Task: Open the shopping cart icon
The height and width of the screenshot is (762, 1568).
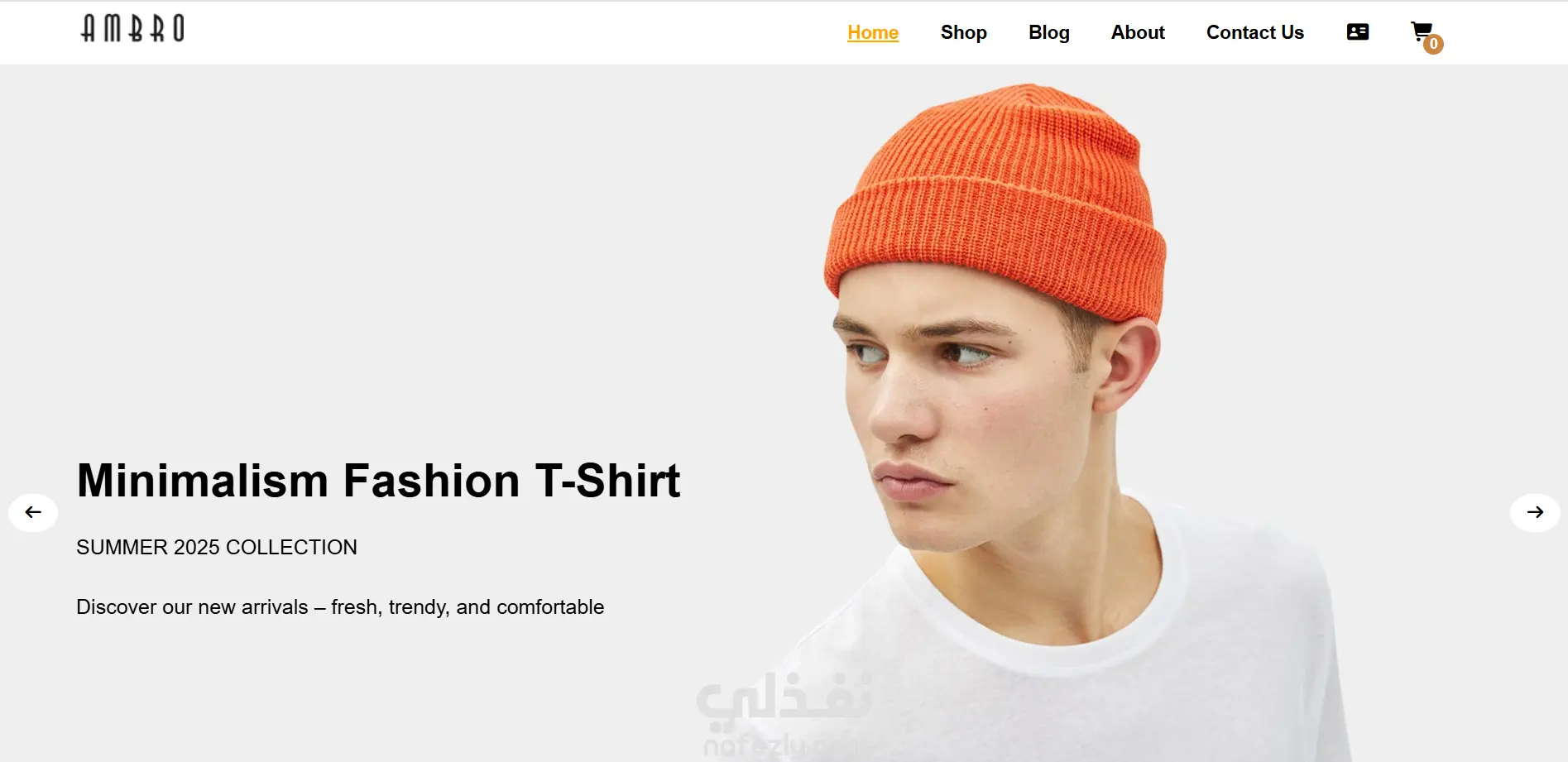Action: (1422, 31)
